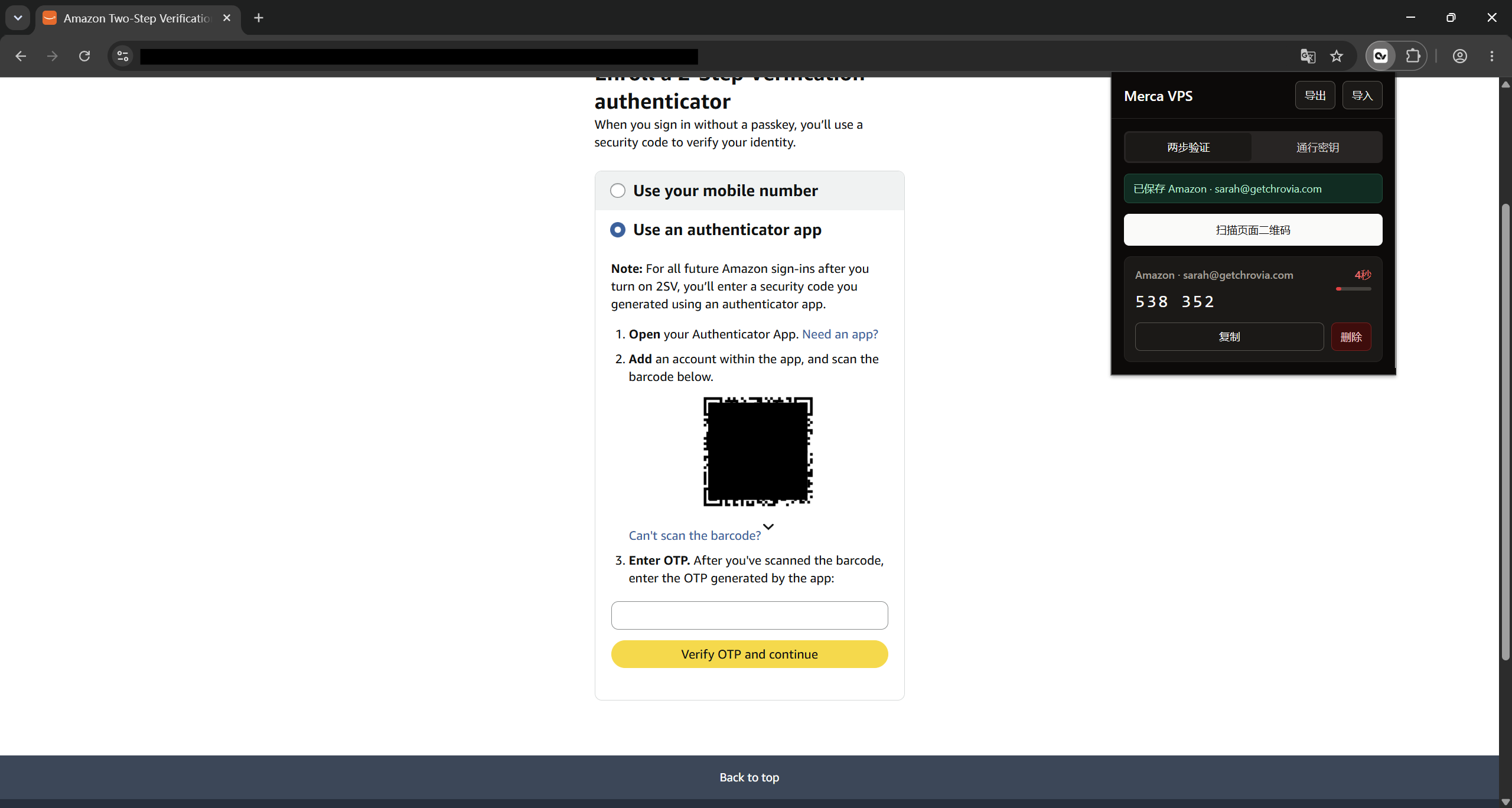Open the browser extensions puzzle icon
The height and width of the screenshot is (808, 1512).
pyautogui.click(x=1413, y=56)
